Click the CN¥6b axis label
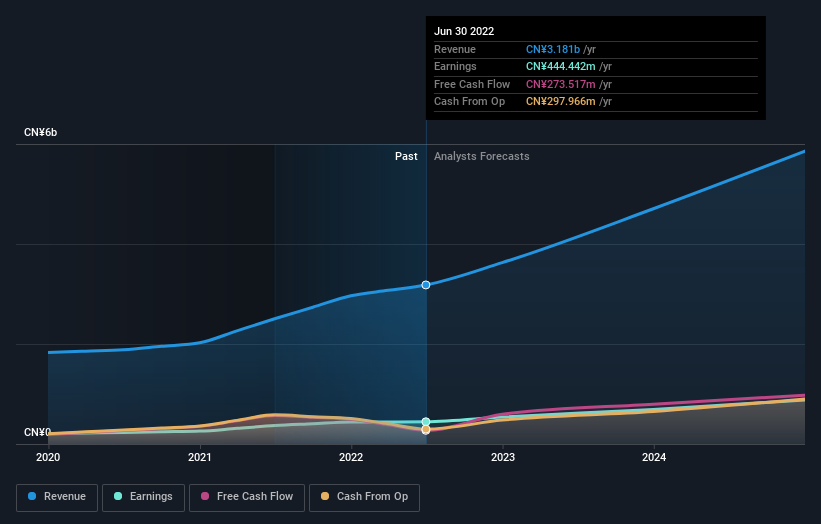The image size is (821, 524). tap(40, 132)
